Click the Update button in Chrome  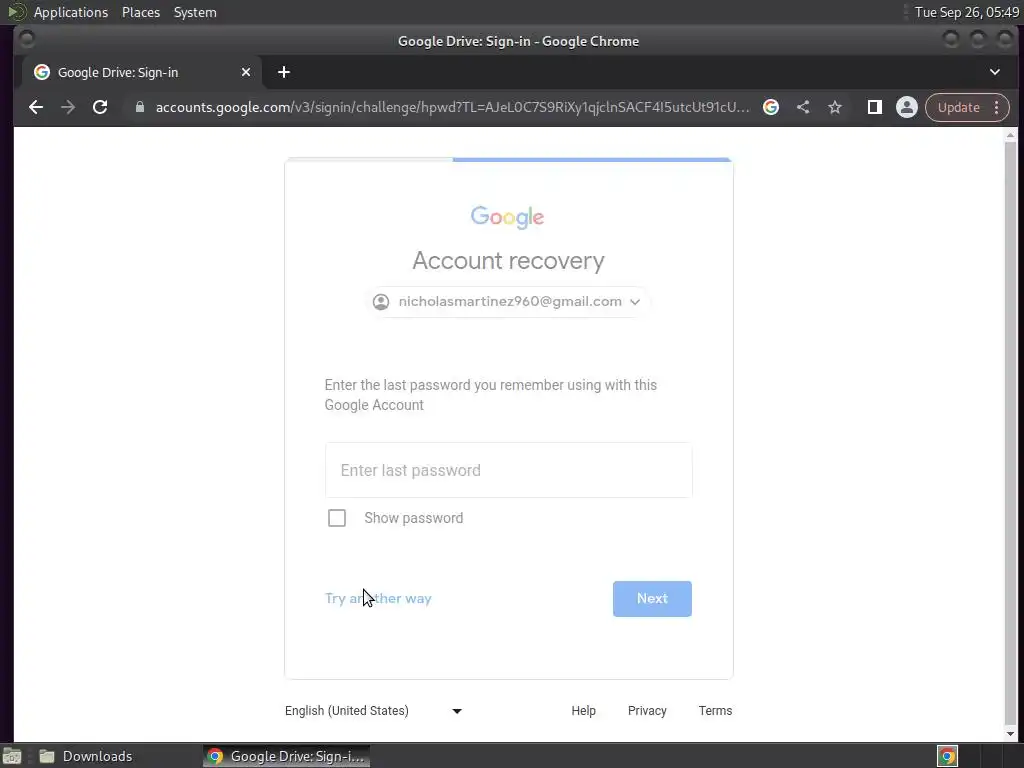[x=958, y=107]
